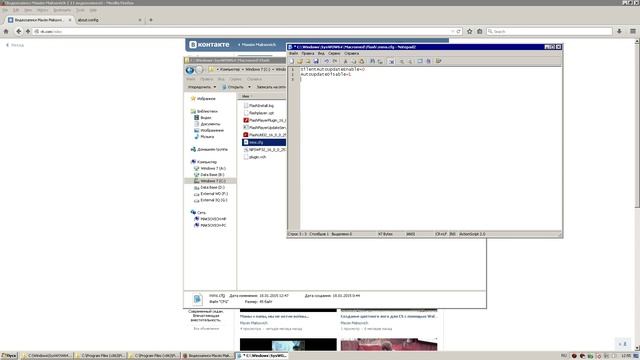Click the Zoom out icon in Notepad2 toolbar

tap(410, 61)
